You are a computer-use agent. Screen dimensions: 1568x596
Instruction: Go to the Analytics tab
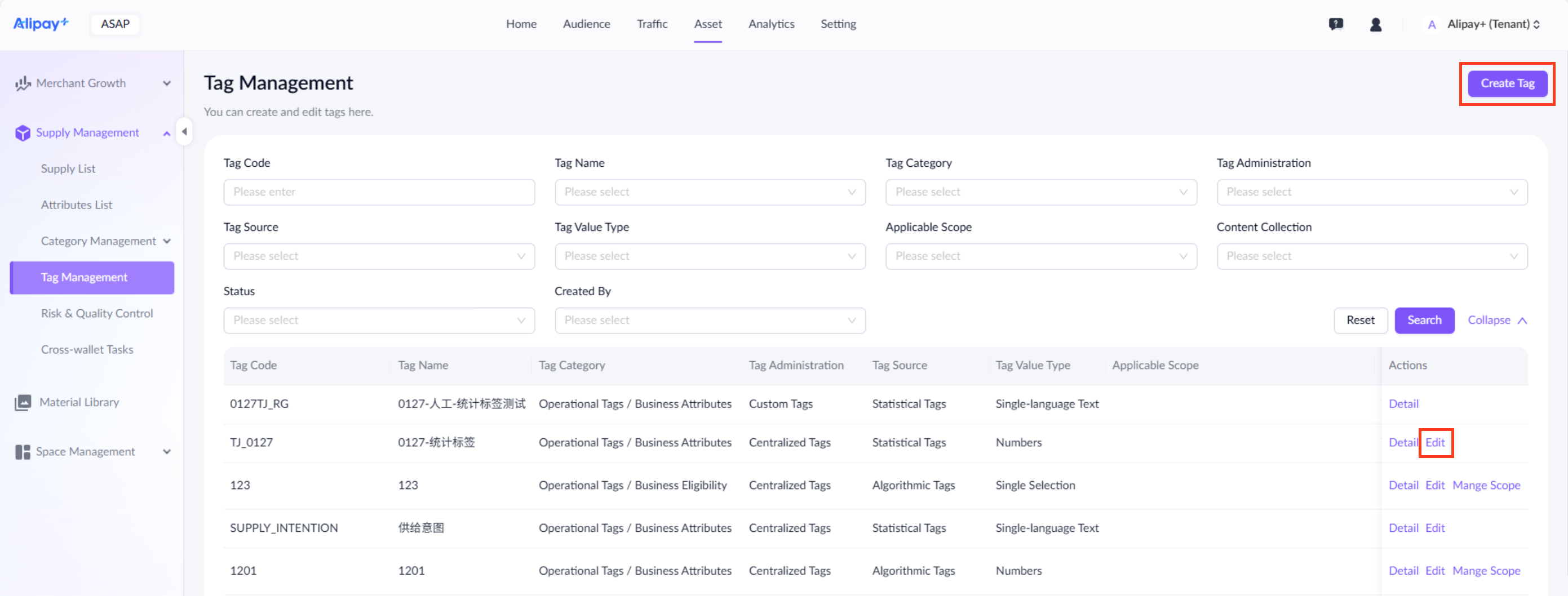tap(770, 24)
